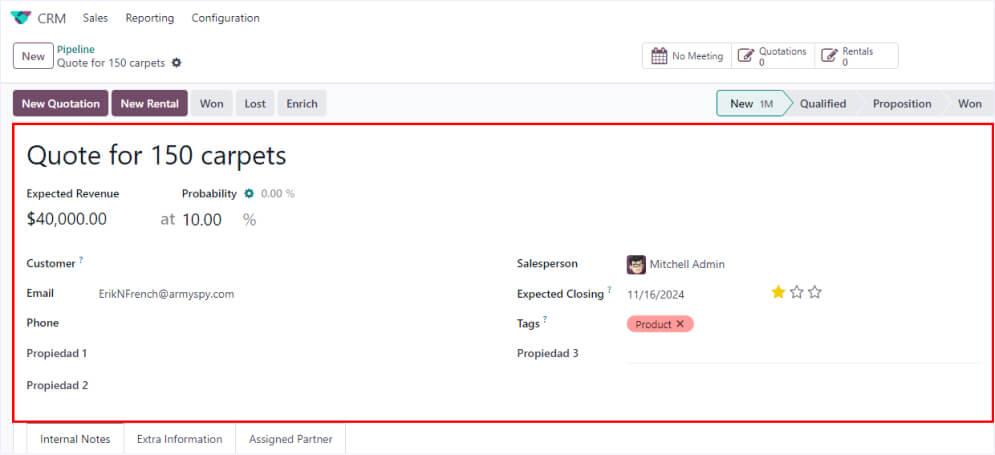The image size is (995, 455).
Task: Click the New Quotation button
Action: (x=61, y=104)
